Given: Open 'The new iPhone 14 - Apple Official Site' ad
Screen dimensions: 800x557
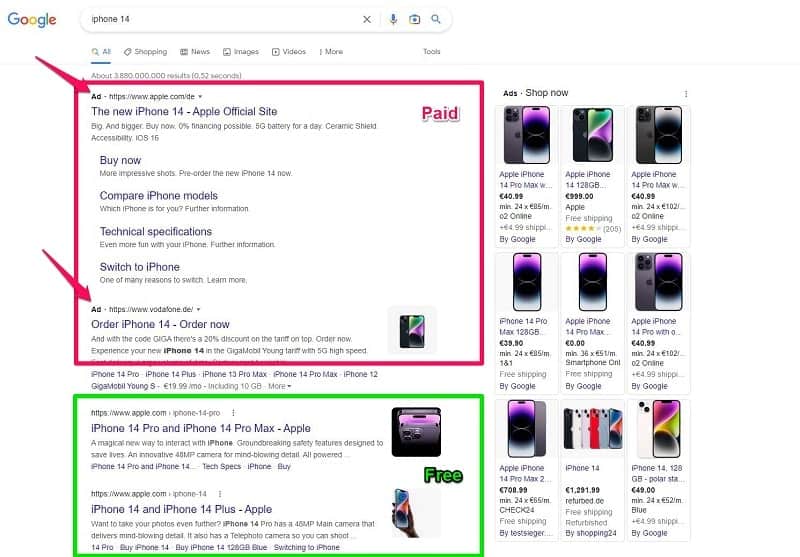Looking at the screenshot, I should 184,111.
